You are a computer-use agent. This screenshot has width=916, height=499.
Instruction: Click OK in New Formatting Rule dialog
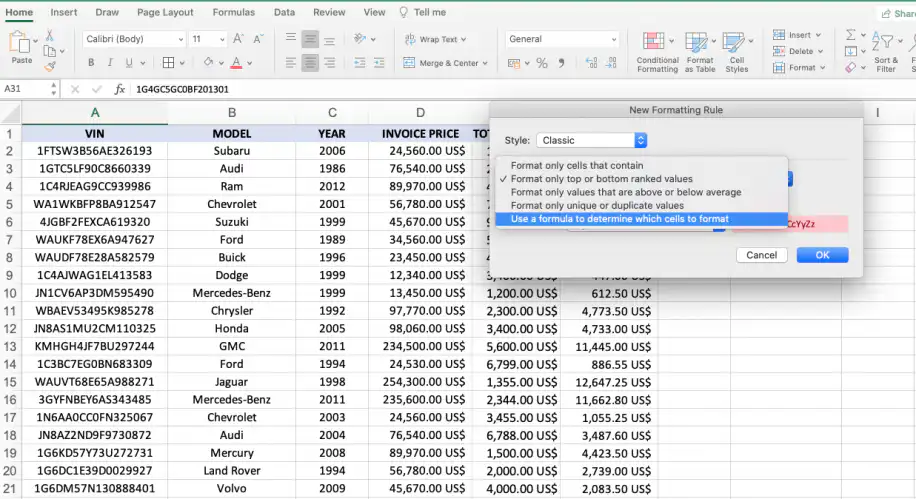822,255
